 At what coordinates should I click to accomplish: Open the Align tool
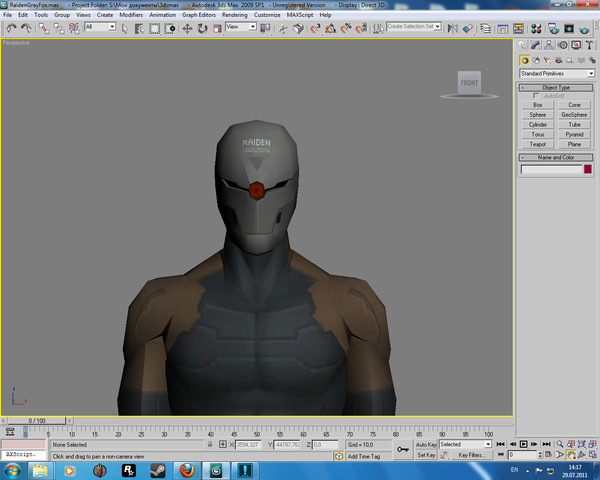467,29
